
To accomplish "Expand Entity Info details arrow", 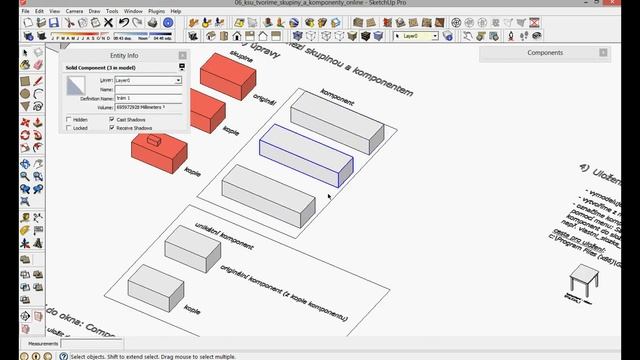I will 182,67.
